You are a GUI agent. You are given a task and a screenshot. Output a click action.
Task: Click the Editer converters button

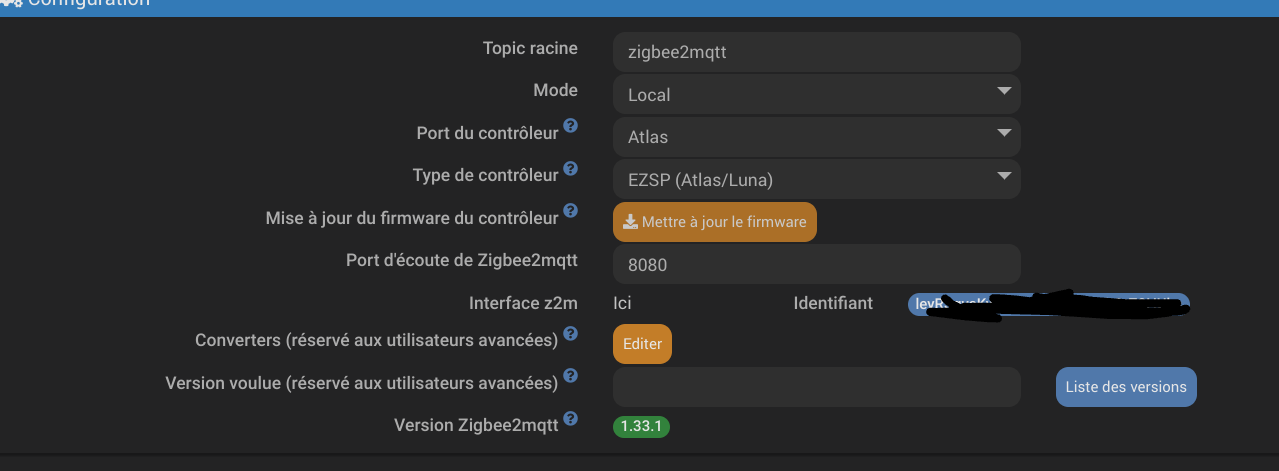coord(642,343)
